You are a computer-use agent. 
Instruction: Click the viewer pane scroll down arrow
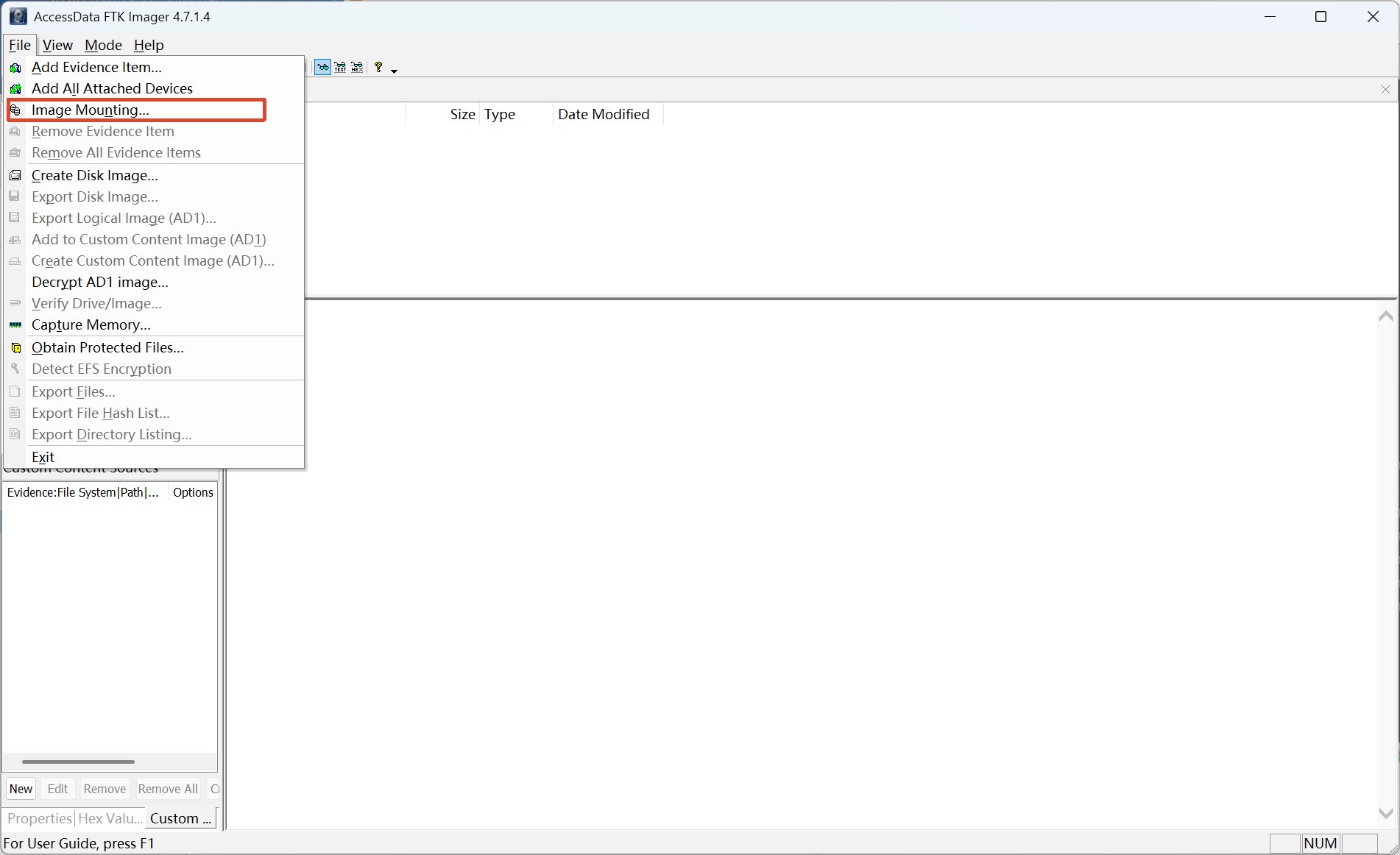1385,813
